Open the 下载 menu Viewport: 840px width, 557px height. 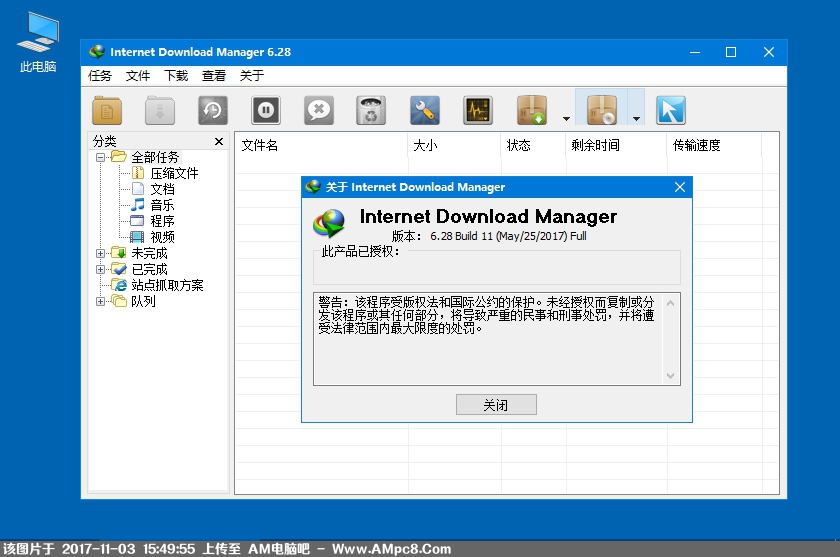pos(176,76)
